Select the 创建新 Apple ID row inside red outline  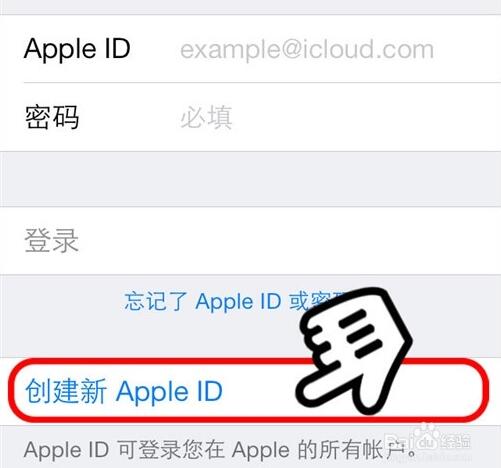pos(249,391)
